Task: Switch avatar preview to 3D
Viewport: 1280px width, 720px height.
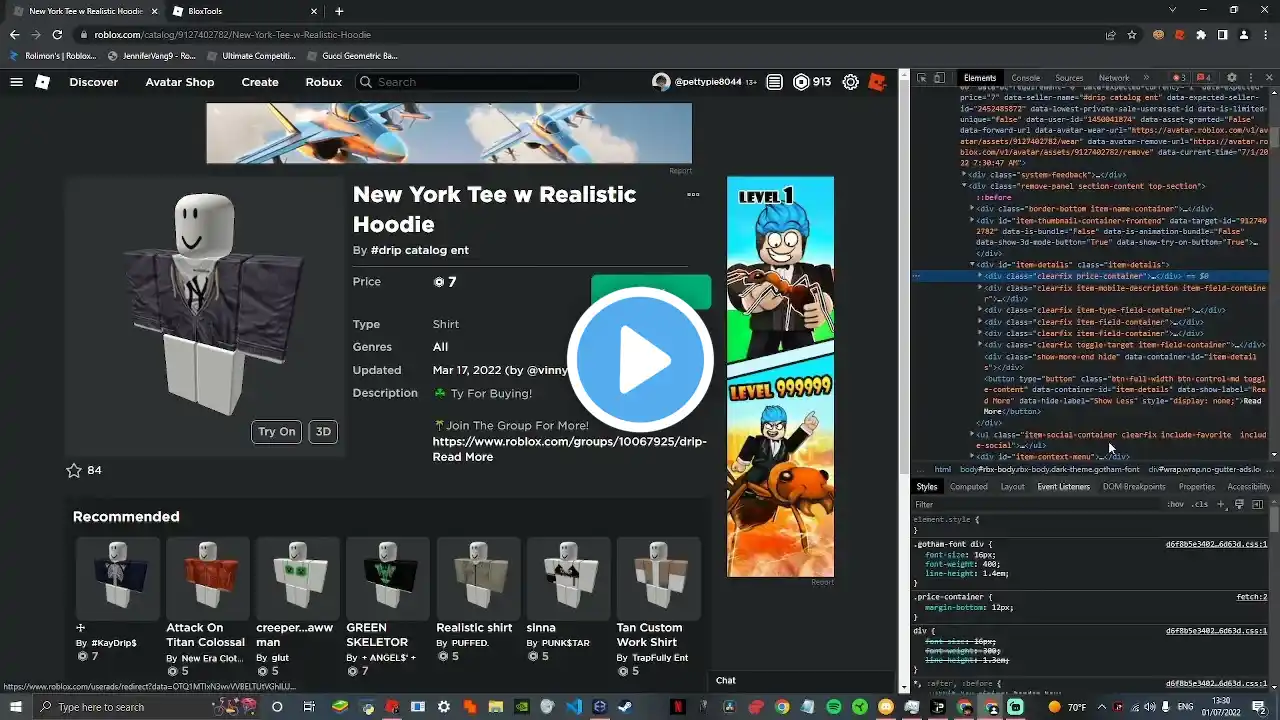Action: 323,432
